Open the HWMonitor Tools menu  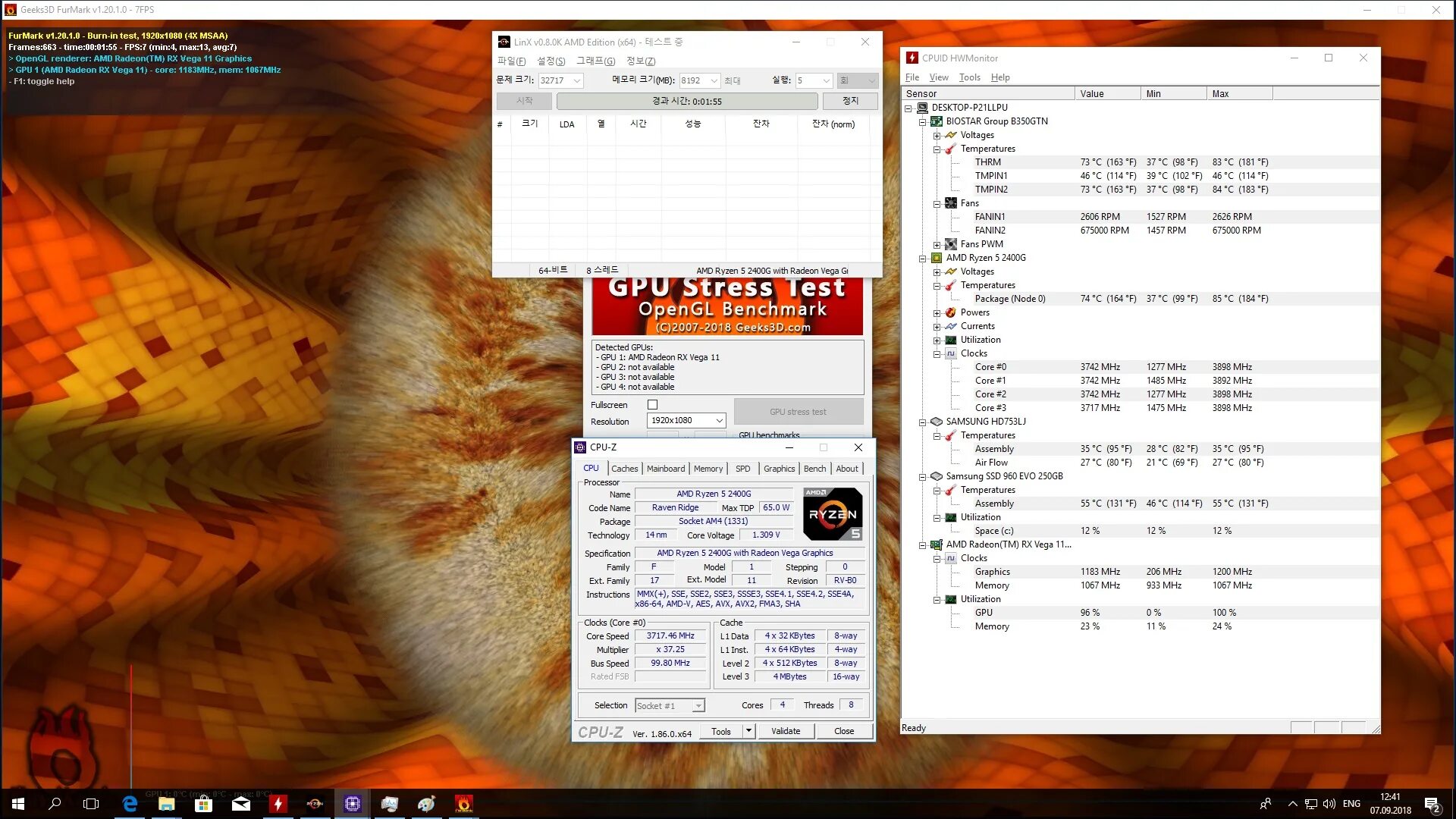pos(969,77)
